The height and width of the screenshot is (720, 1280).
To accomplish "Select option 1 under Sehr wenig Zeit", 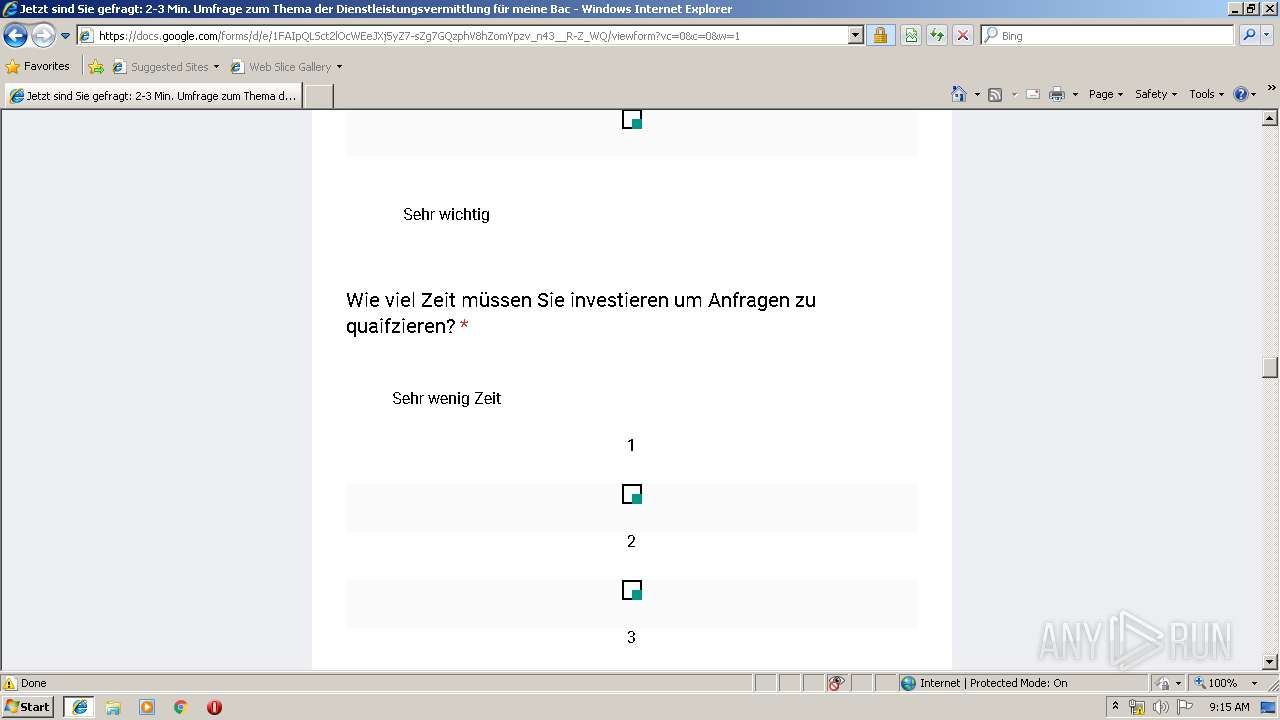I will [632, 494].
